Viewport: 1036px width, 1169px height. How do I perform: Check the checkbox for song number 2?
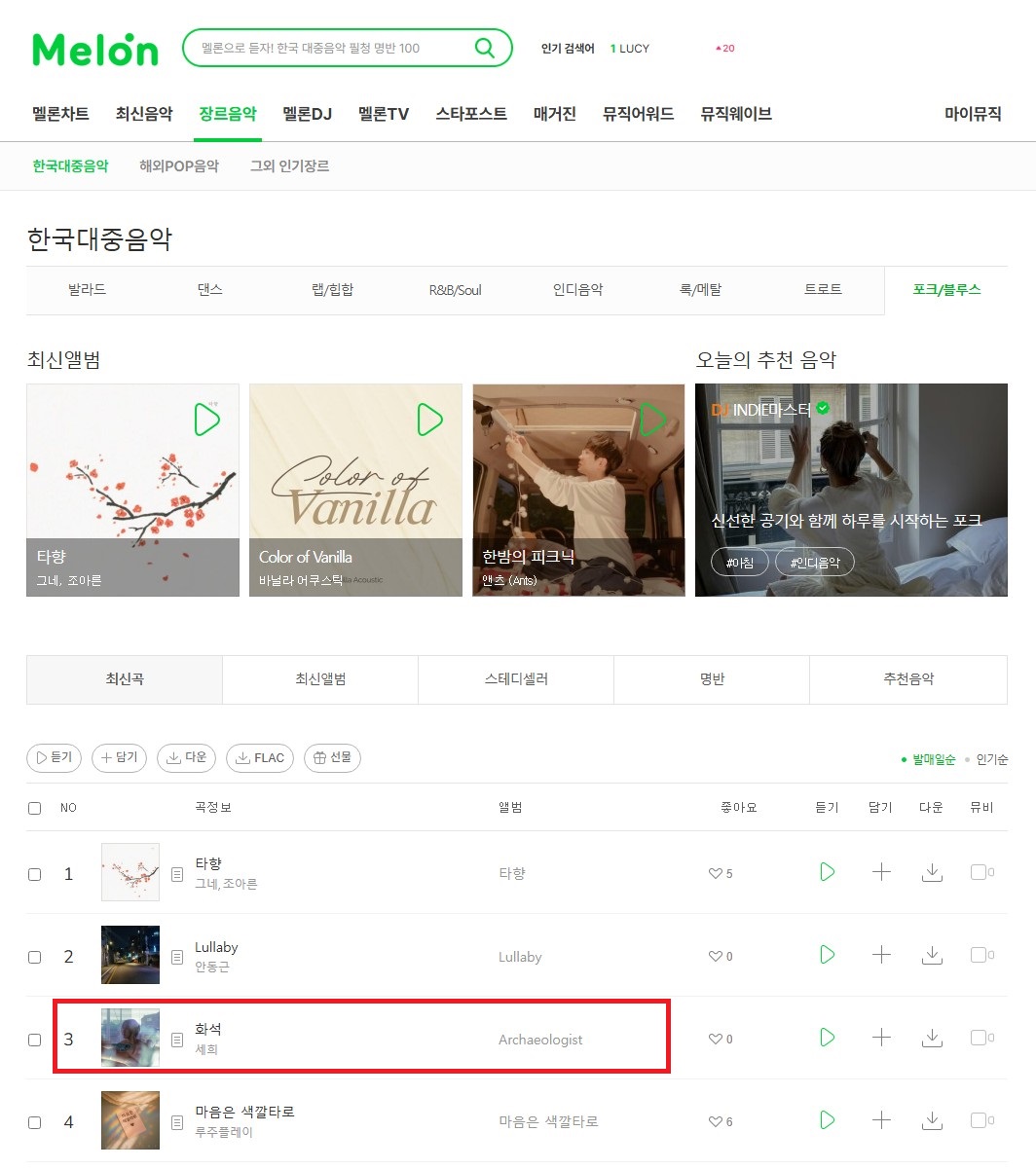[35, 957]
